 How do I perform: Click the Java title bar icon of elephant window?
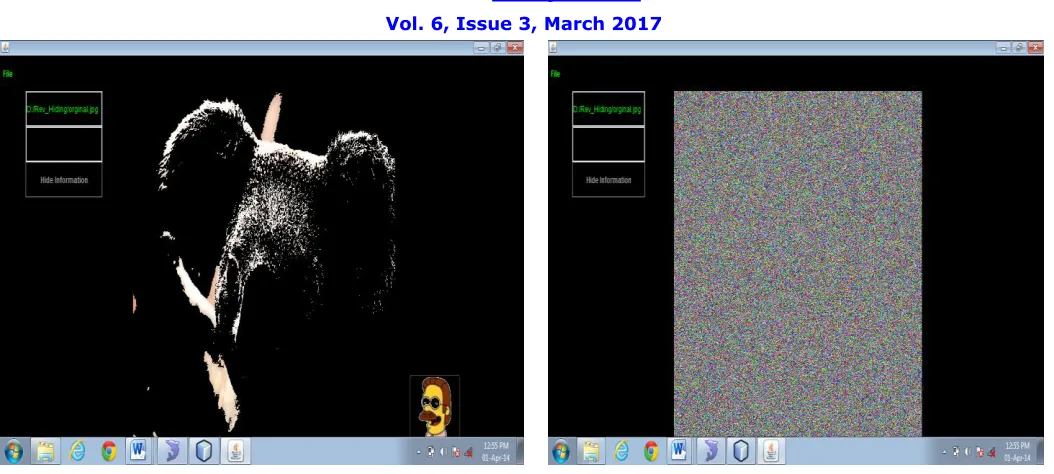tap(5, 48)
